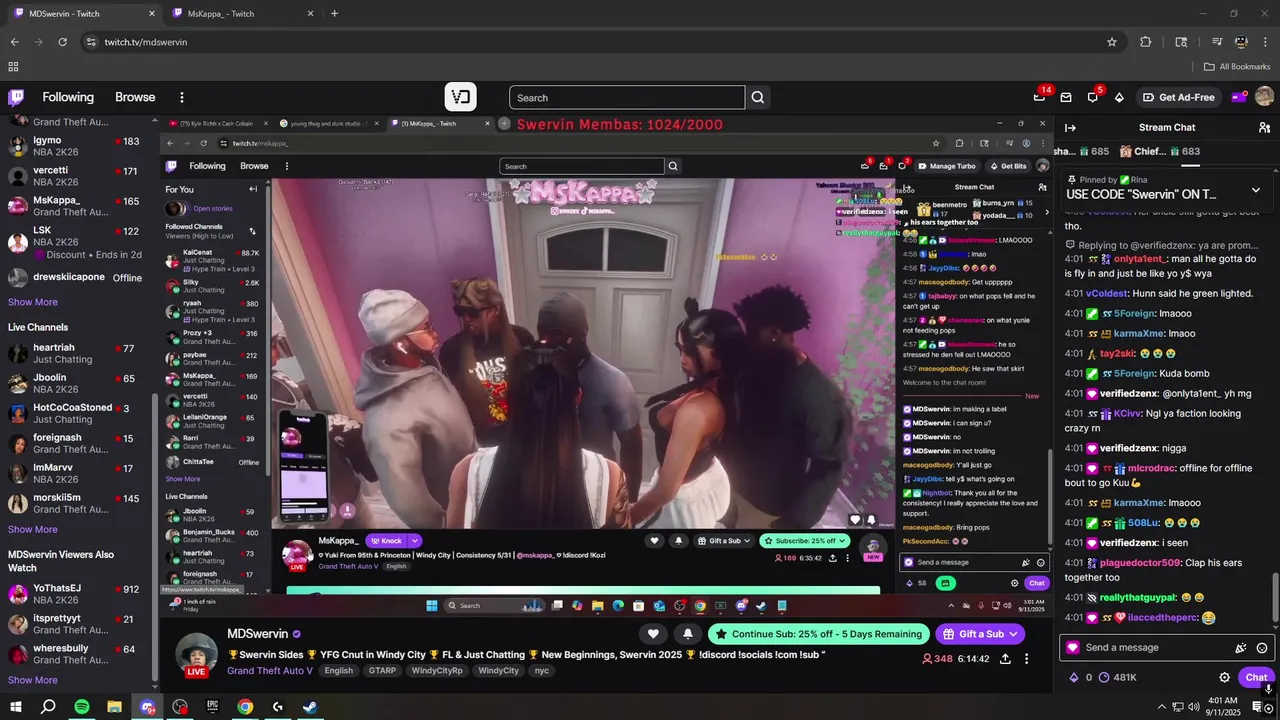Open vercetti channel in the sidebar
The image size is (1280, 720).
[x=76, y=176]
